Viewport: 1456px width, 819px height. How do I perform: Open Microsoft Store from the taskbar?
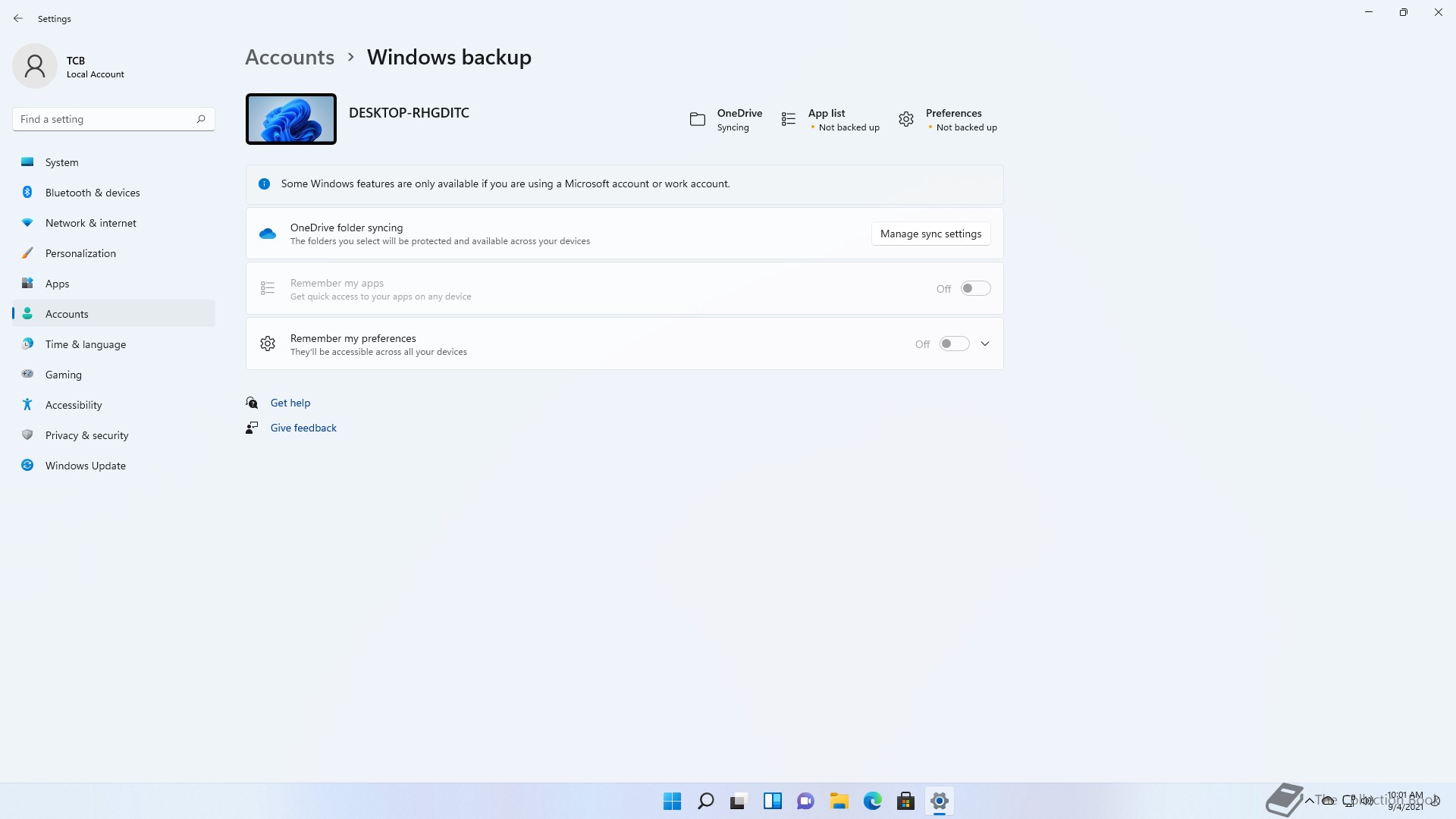click(905, 801)
